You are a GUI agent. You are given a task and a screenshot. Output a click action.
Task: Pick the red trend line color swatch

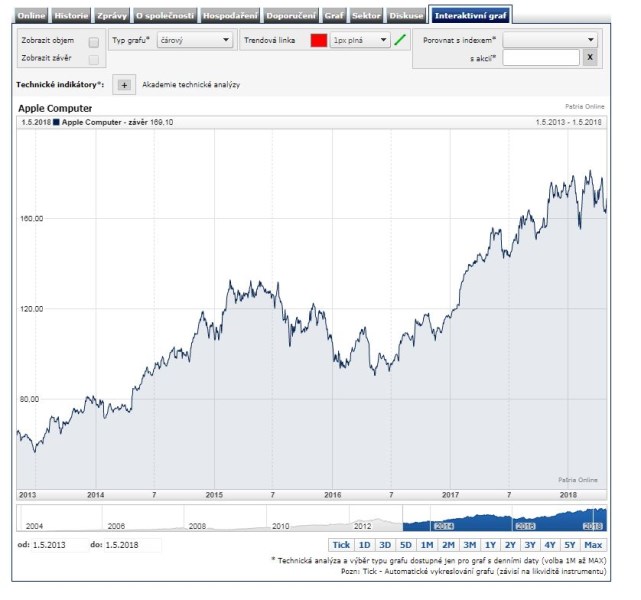coord(319,41)
